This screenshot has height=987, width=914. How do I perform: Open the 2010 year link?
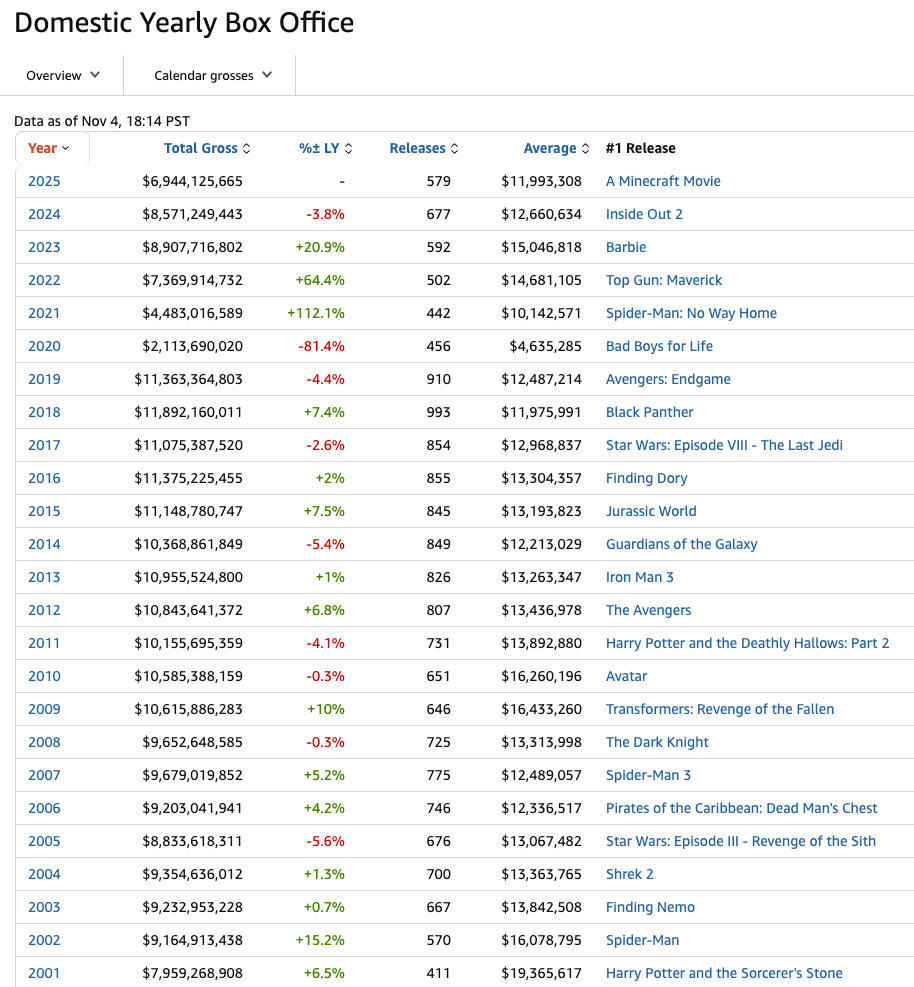[44, 676]
